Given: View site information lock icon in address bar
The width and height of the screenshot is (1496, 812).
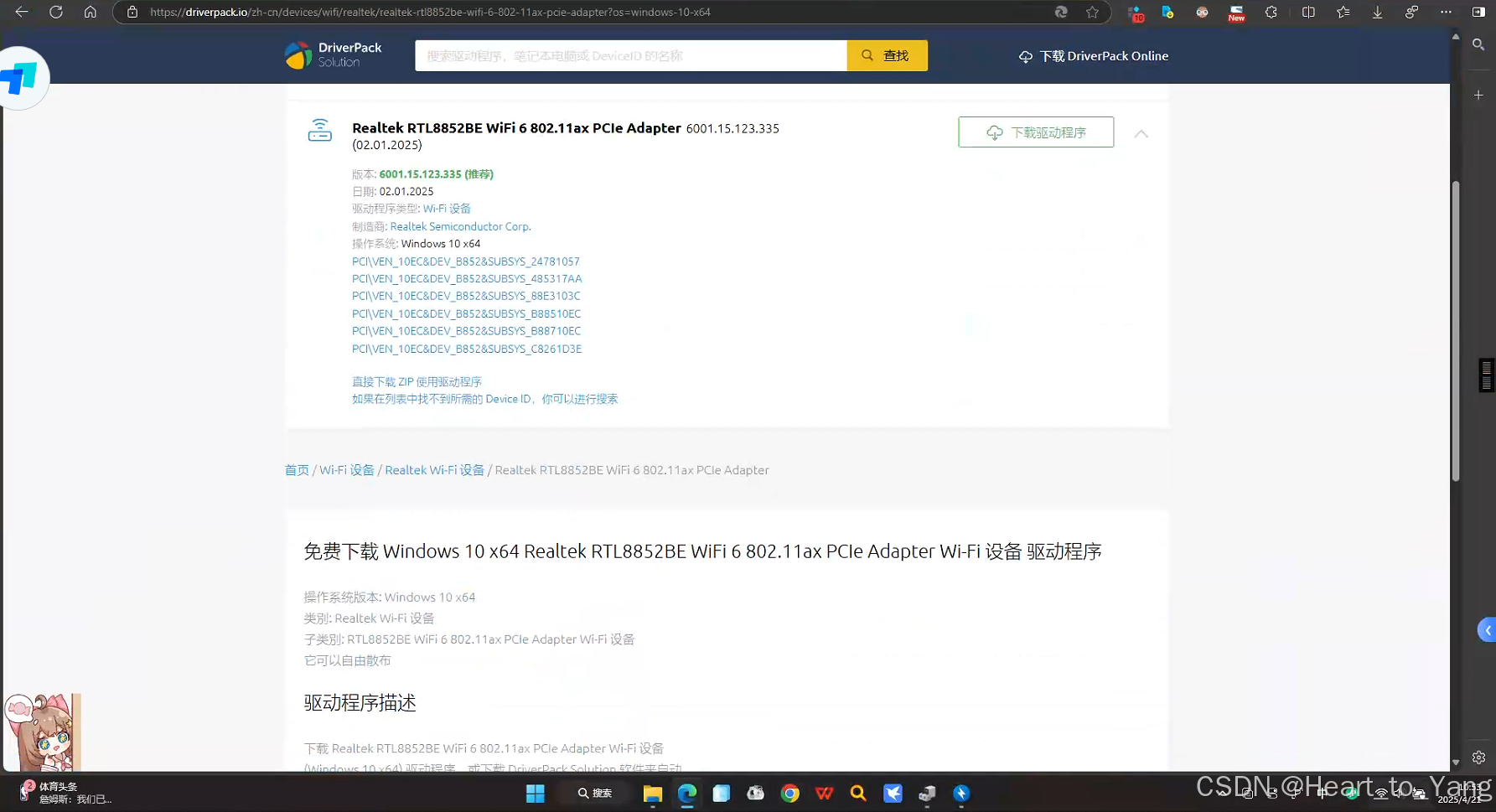Looking at the screenshot, I should pyautogui.click(x=132, y=12).
